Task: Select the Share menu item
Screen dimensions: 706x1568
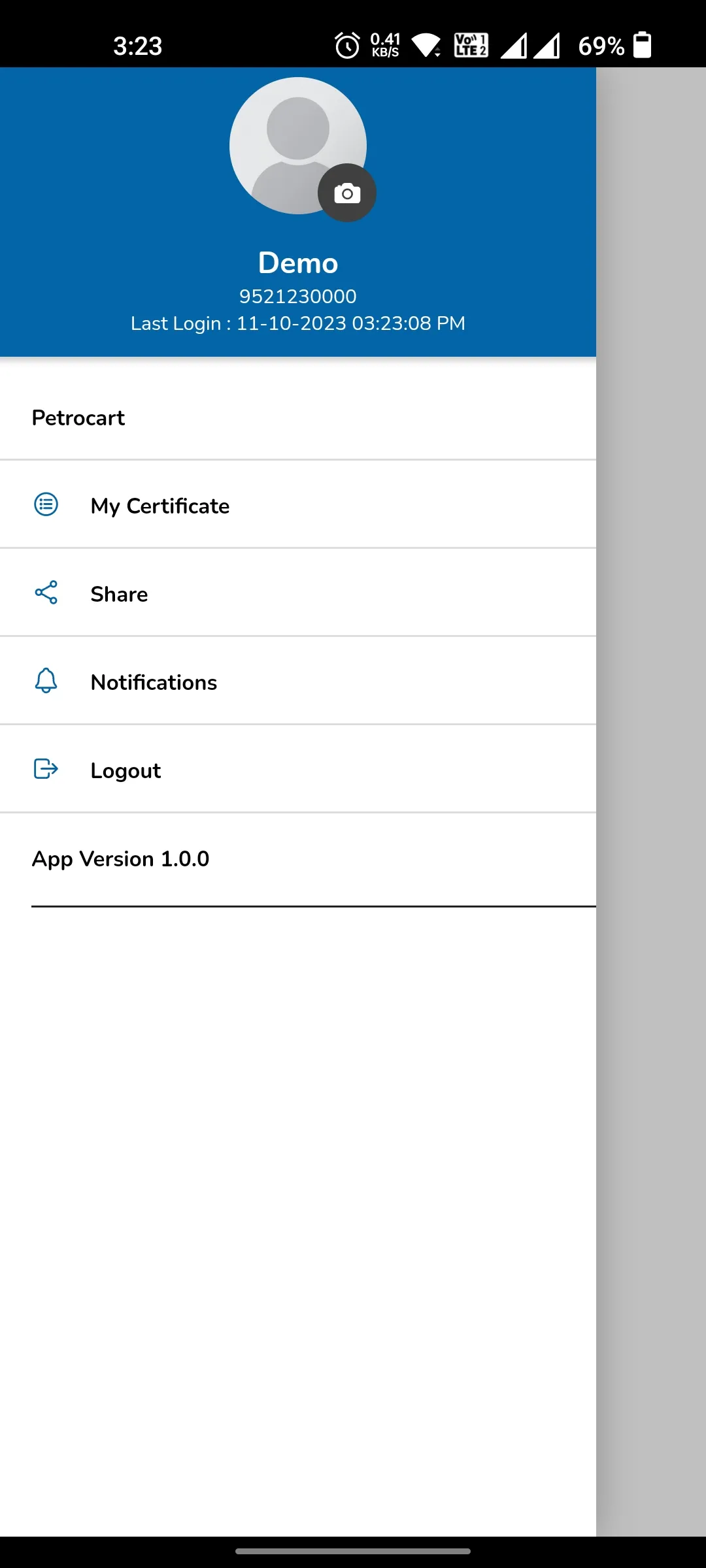Action: pos(298,593)
